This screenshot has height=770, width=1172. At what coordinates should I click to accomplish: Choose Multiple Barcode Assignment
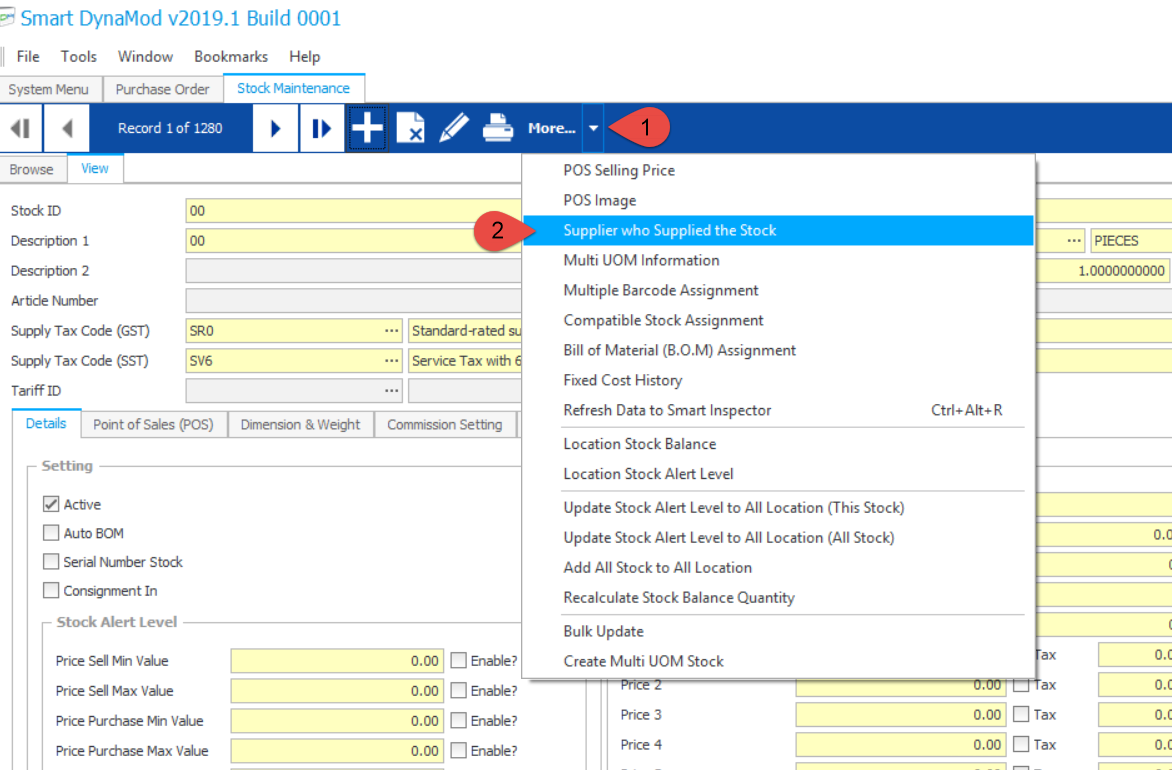coord(778,290)
